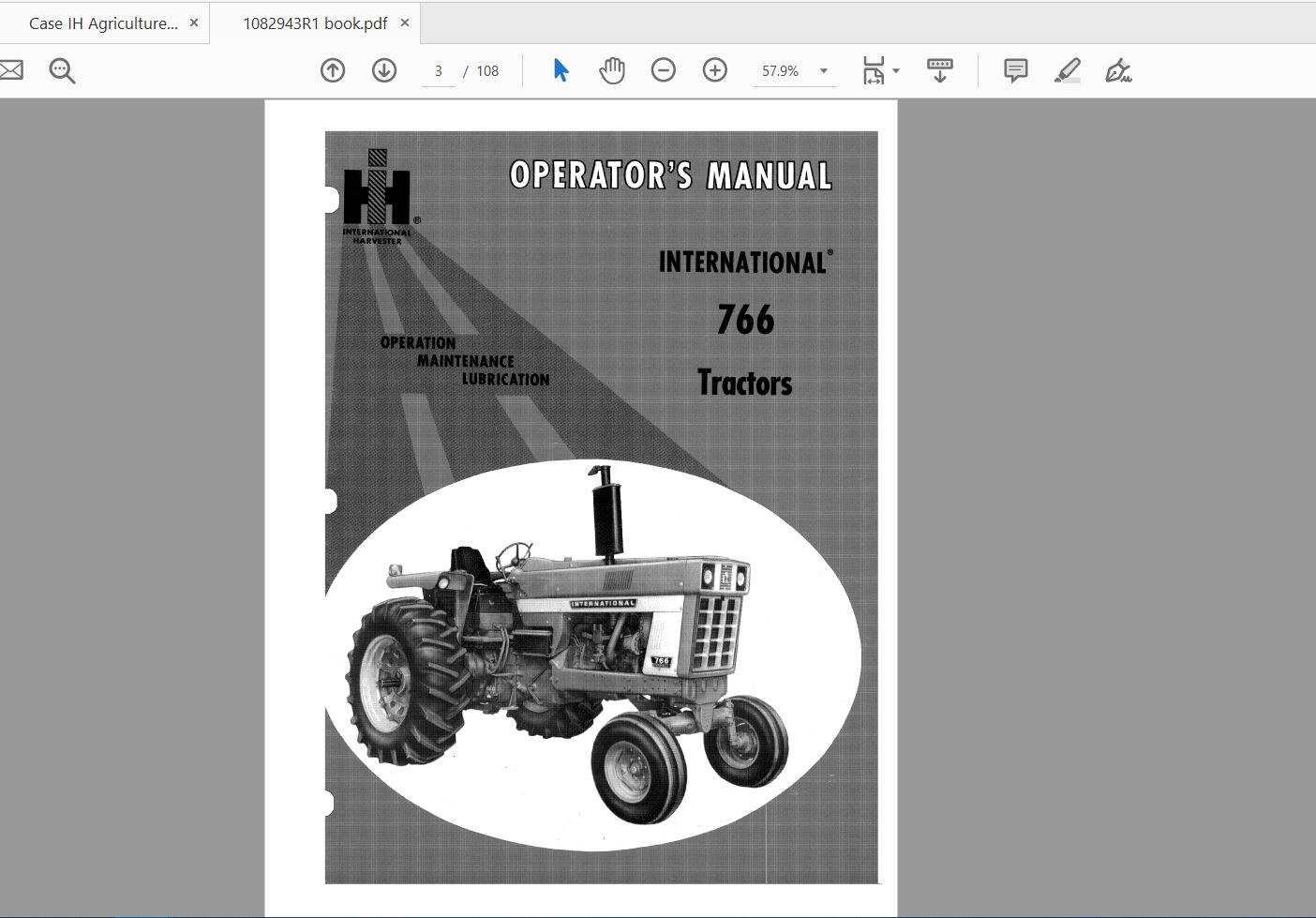Choose the selection arrow tool

click(x=561, y=70)
